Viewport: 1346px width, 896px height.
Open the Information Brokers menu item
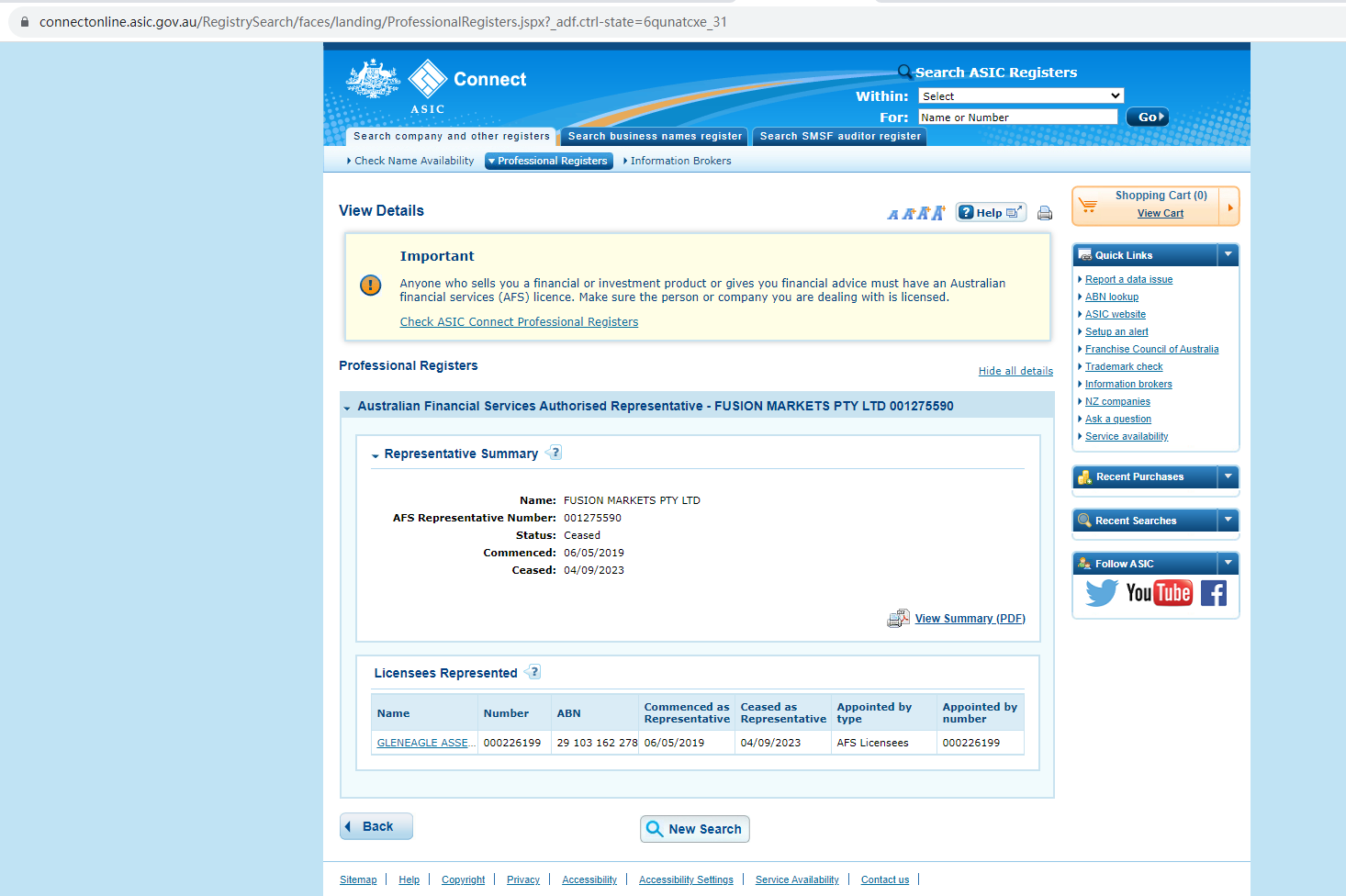[x=680, y=161]
